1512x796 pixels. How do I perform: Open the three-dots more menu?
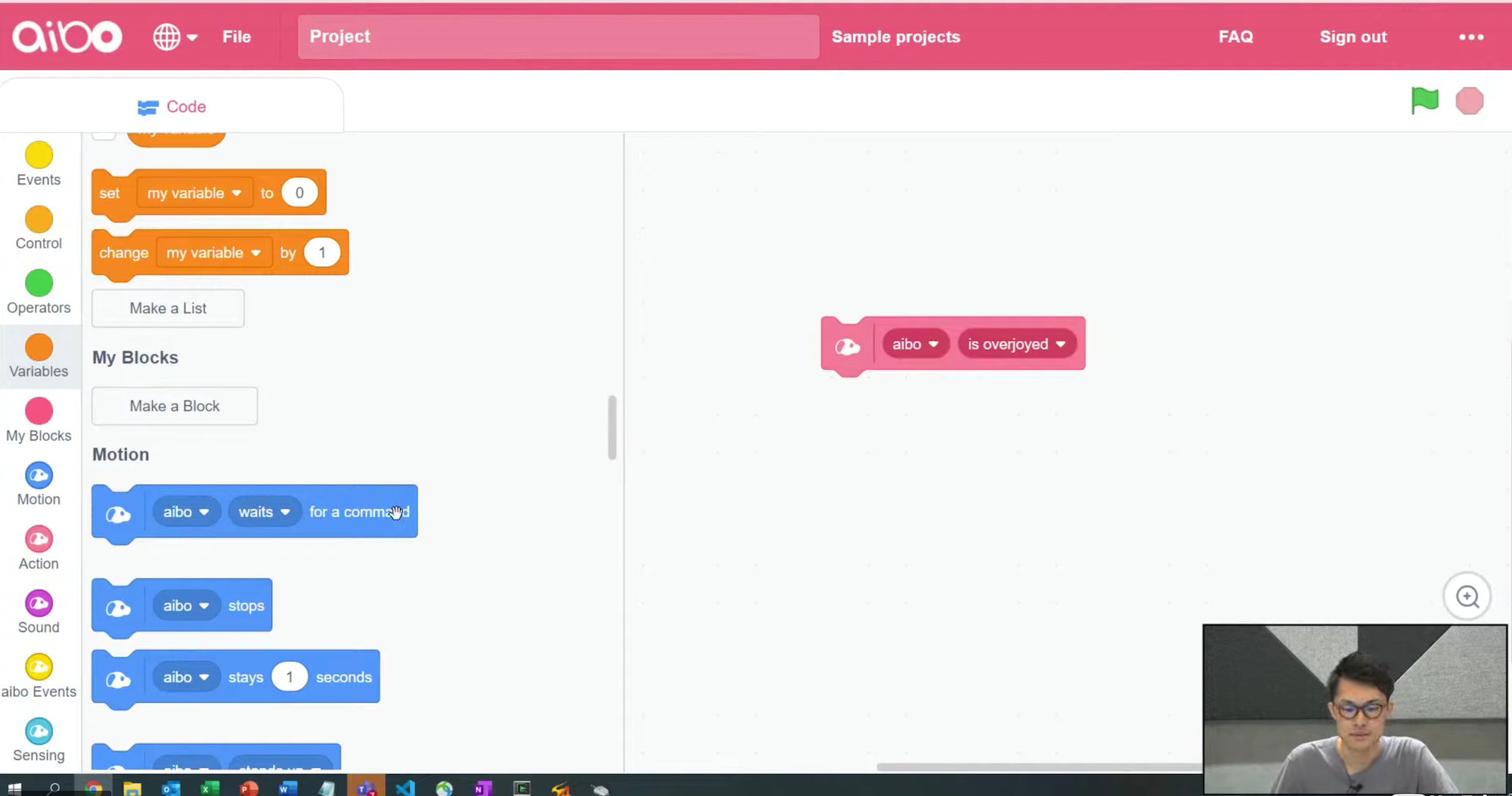pyautogui.click(x=1470, y=37)
